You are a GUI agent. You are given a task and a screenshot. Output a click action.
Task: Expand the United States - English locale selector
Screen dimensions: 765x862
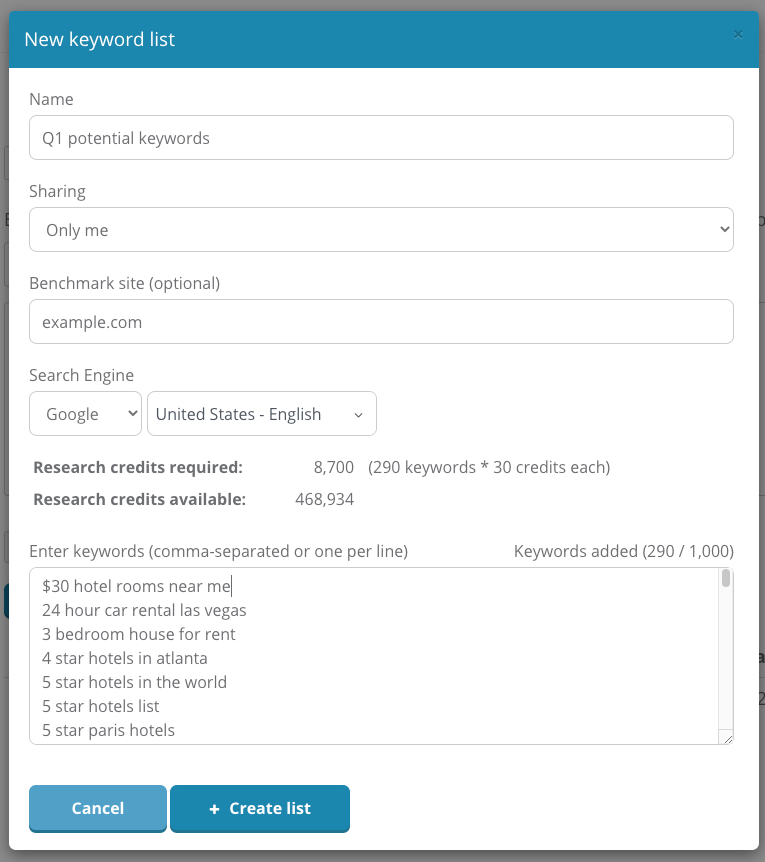point(261,414)
